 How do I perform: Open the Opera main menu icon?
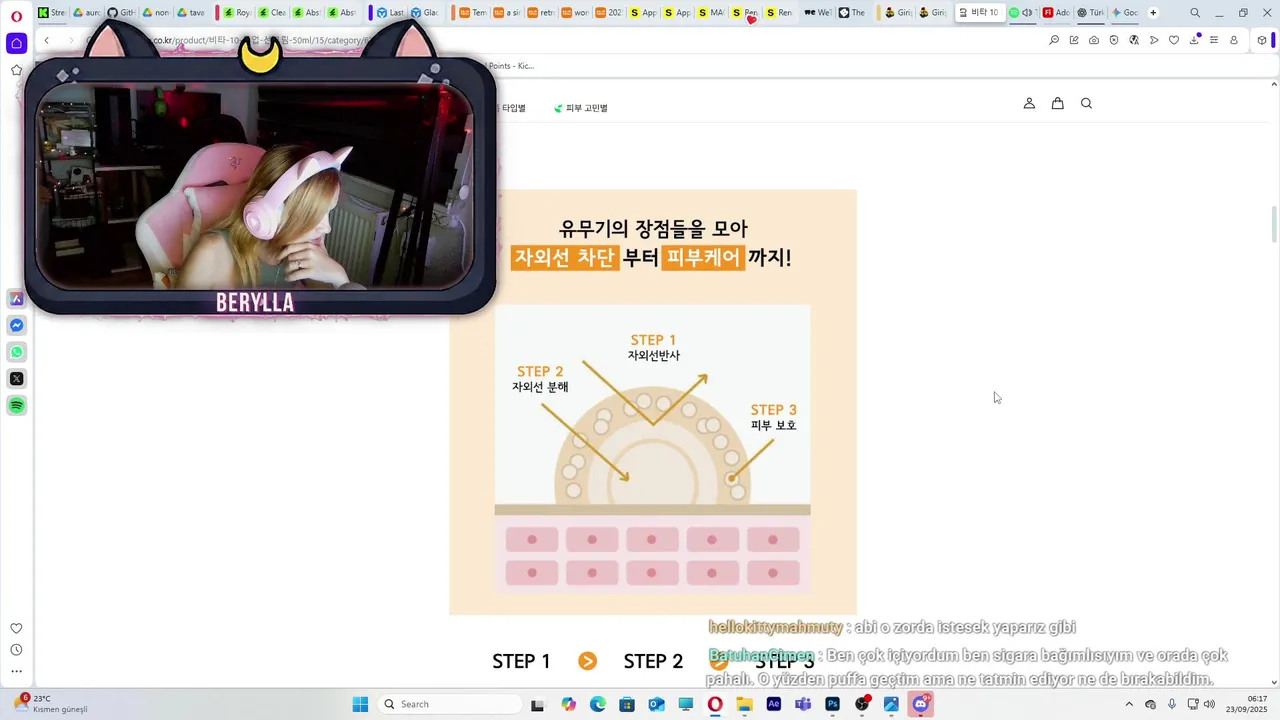click(16, 16)
